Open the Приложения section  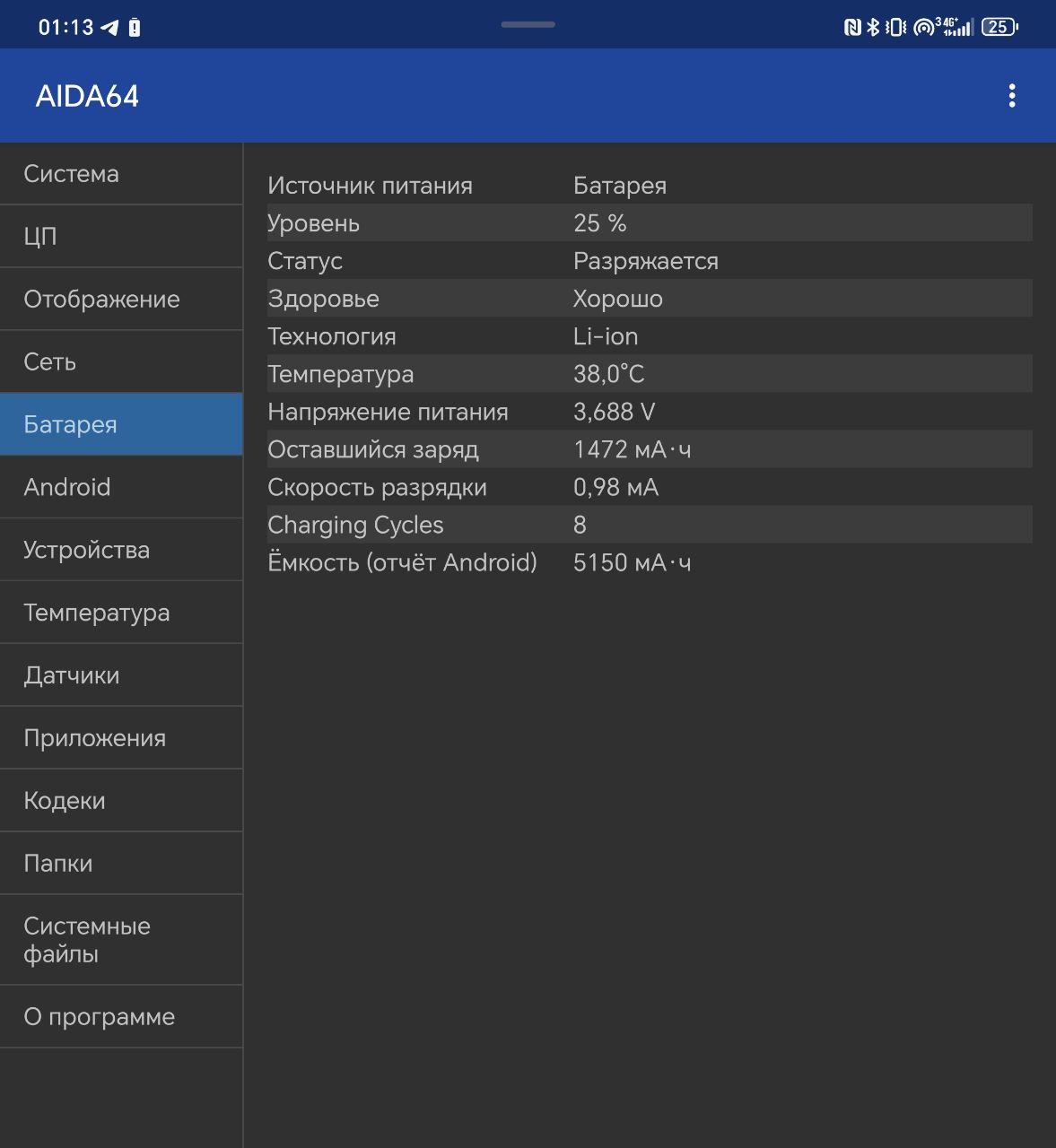pos(121,738)
